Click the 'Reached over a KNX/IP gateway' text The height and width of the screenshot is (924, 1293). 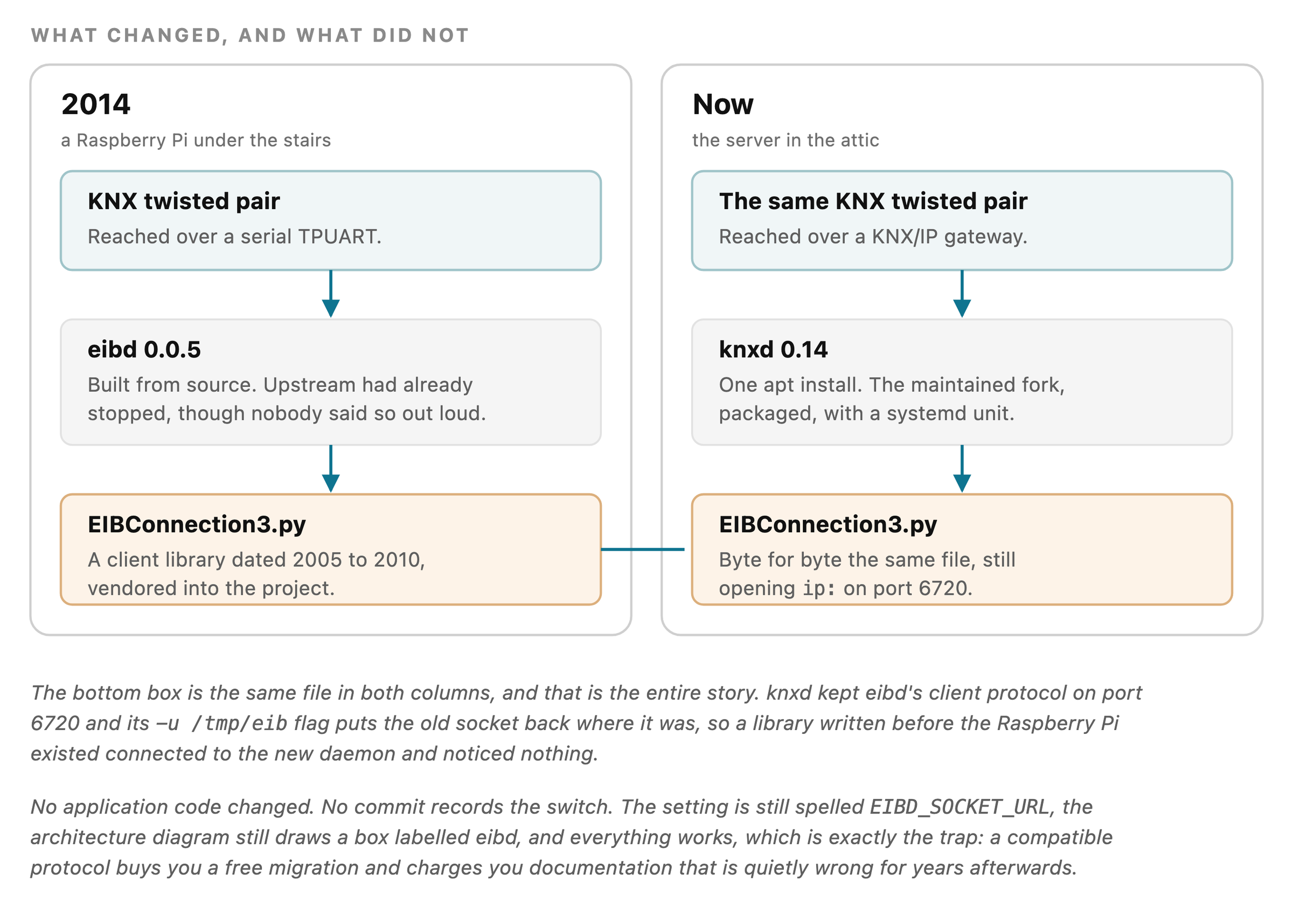tap(873, 236)
